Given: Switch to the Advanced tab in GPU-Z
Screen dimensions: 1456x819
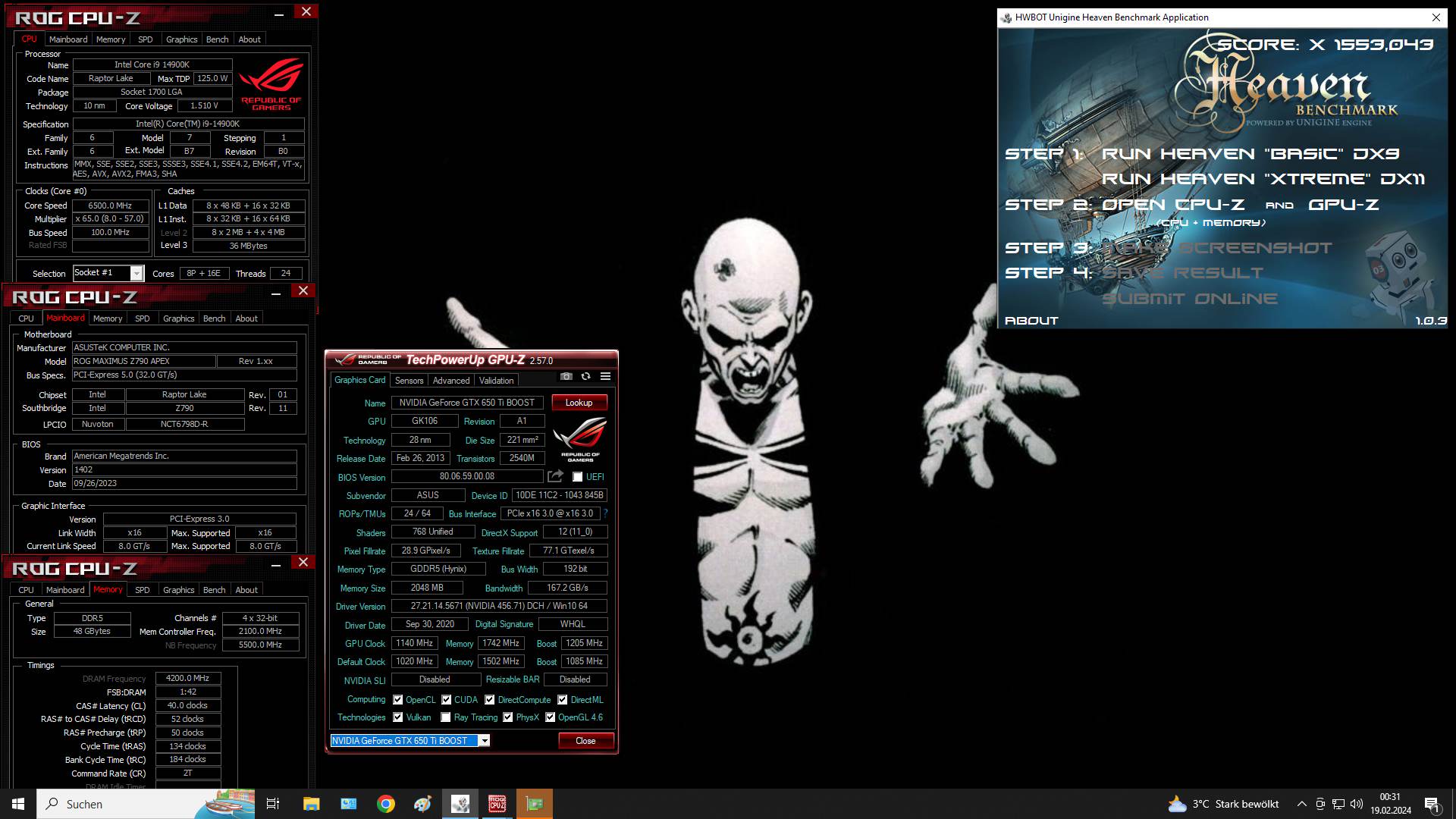Looking at the screenshot, I should coord(451,381).
